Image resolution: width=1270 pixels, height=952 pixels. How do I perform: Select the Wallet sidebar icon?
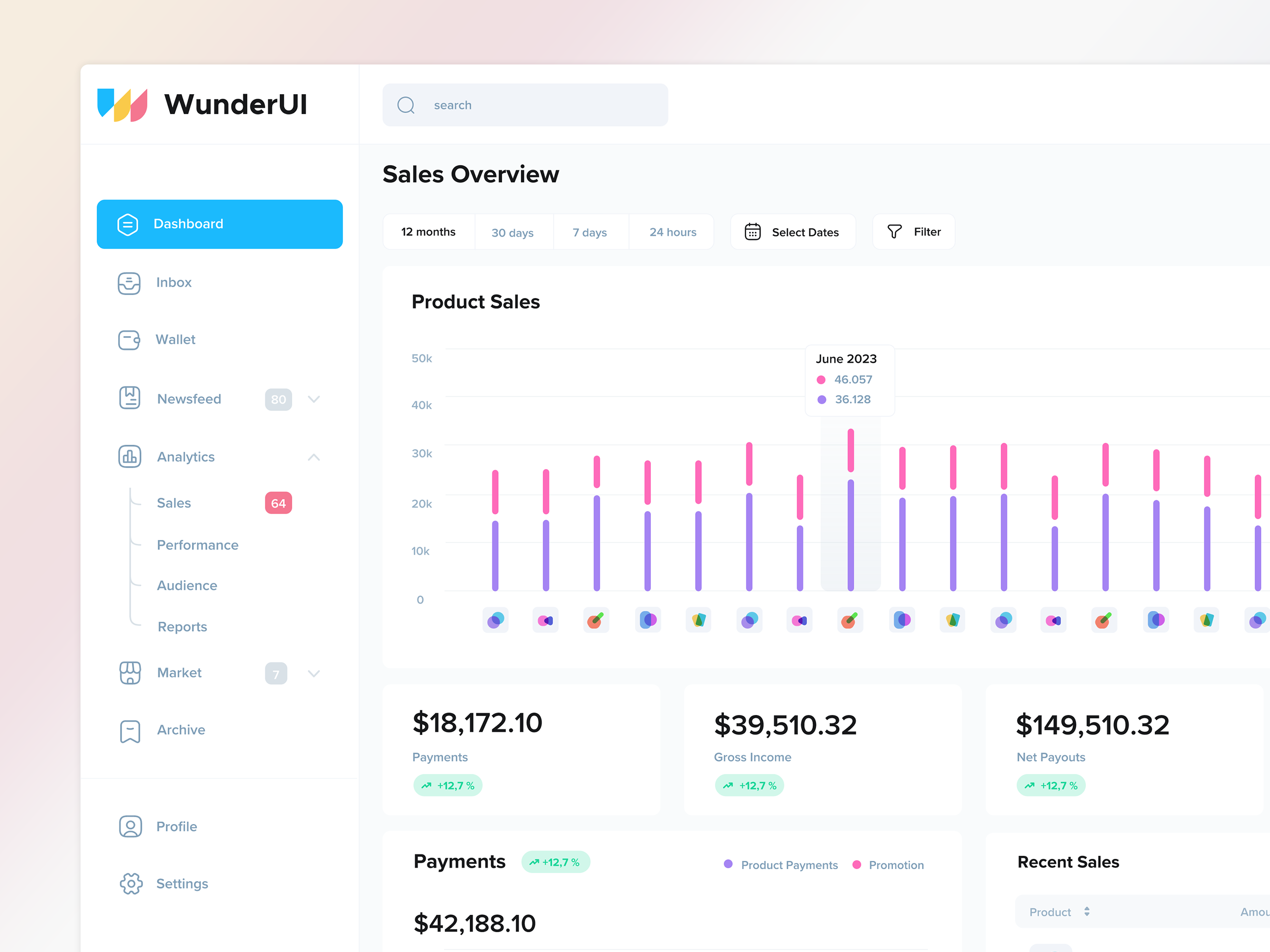128,340
